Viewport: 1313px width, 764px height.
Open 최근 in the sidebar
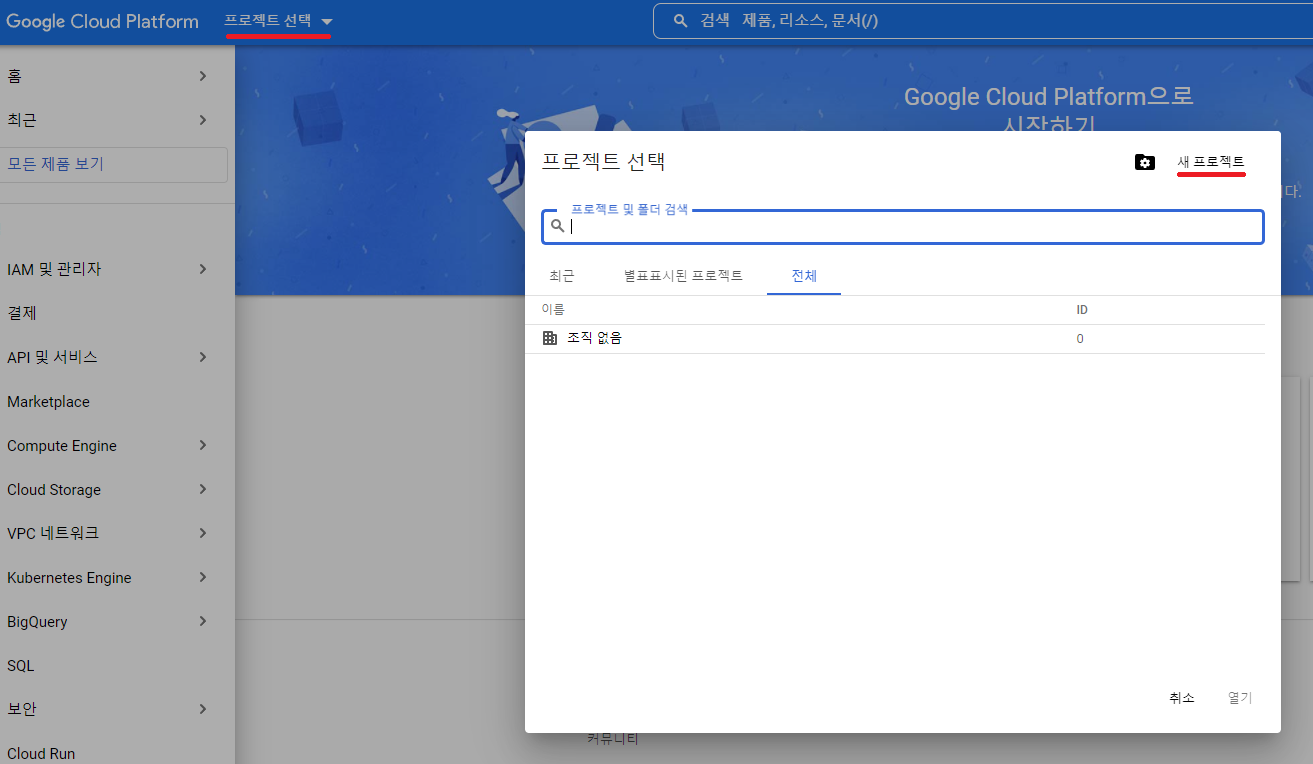click(22, 120)
